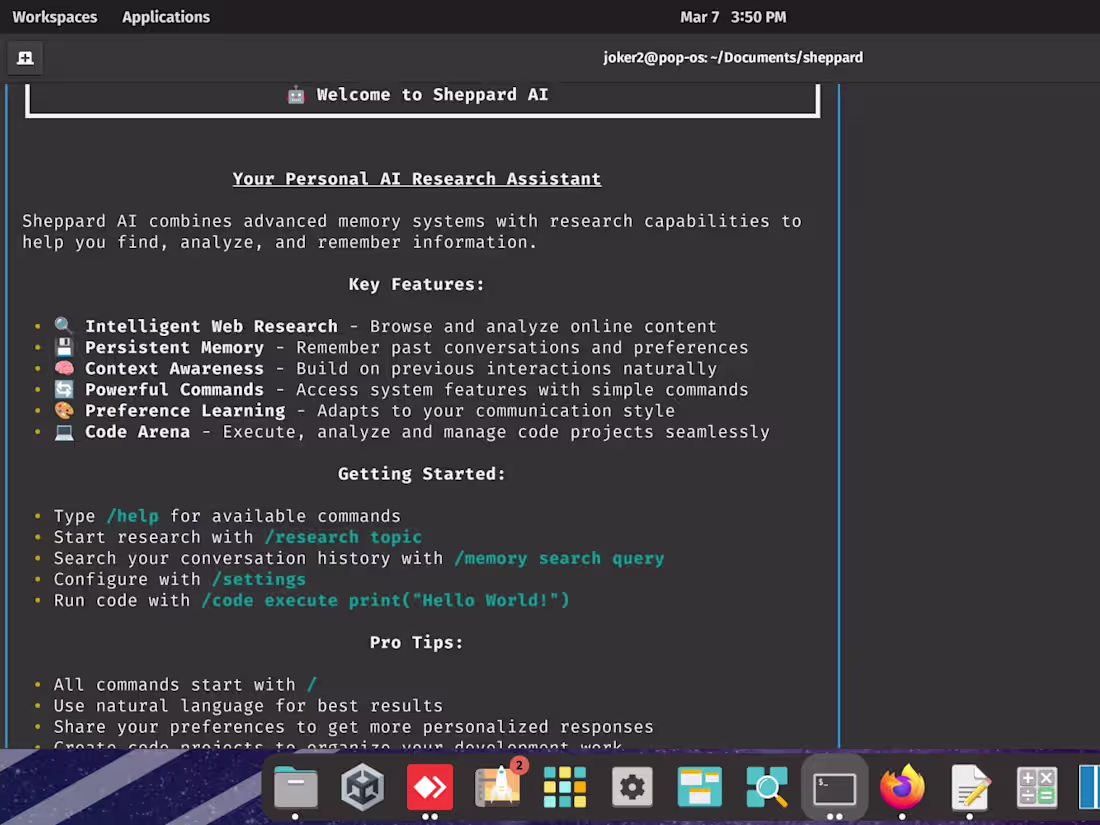This screenshot has height=825, width=1100.
Task: Click the /settings command text
Action: coord(258,579)
